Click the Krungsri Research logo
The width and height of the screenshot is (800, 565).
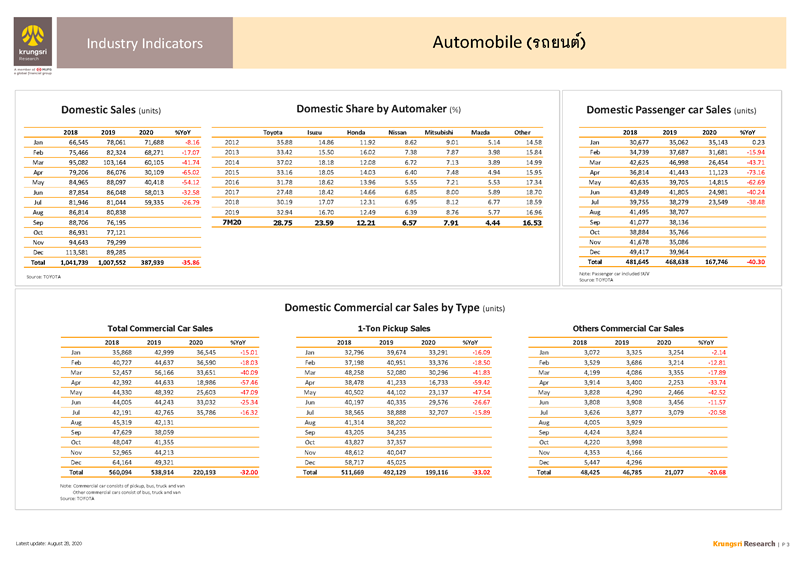point(28,49)
